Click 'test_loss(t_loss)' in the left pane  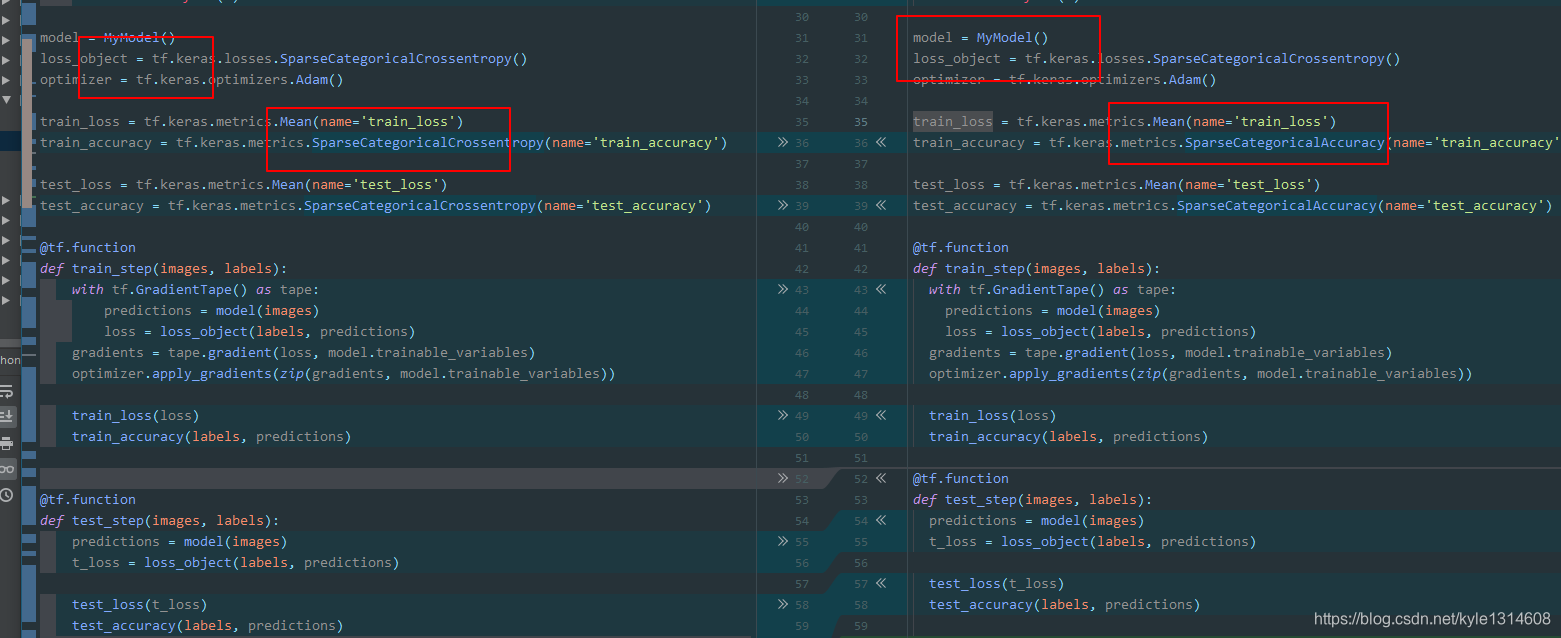(140, 605)
